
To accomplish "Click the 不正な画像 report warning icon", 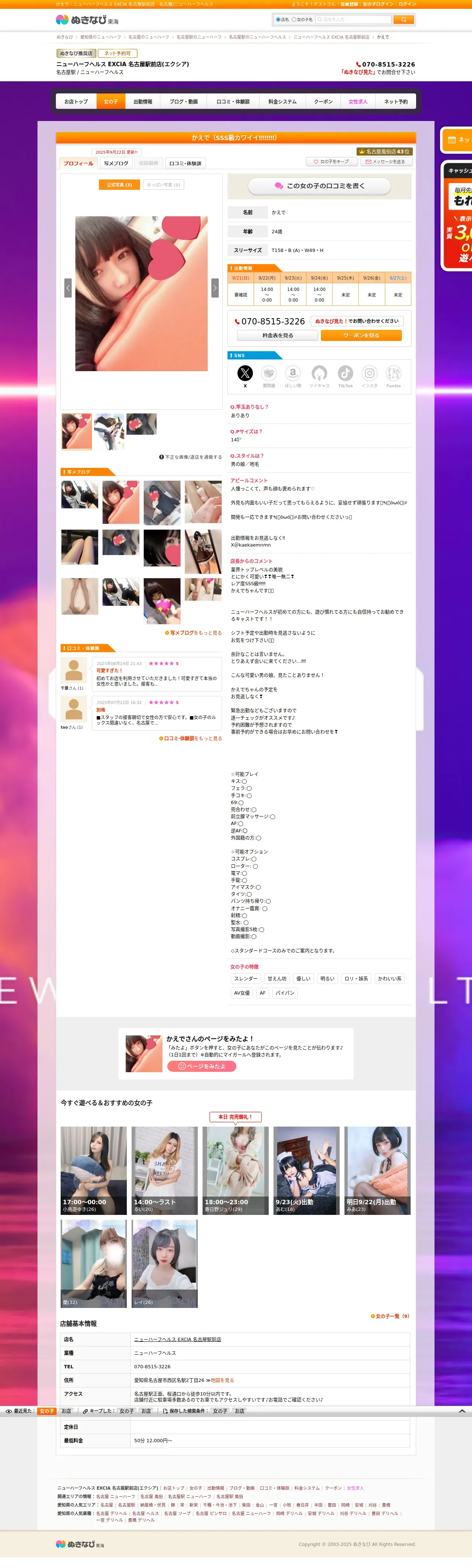I will coord(161,456).
